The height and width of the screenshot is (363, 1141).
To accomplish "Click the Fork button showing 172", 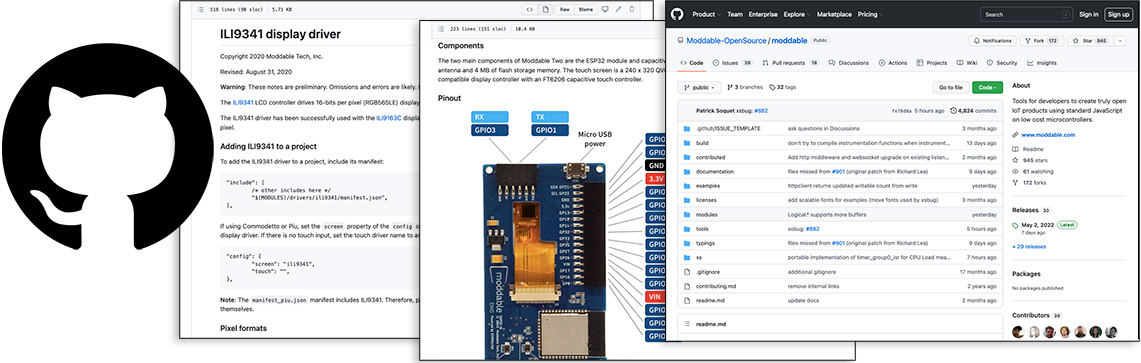I will [x=1042, y=41].
